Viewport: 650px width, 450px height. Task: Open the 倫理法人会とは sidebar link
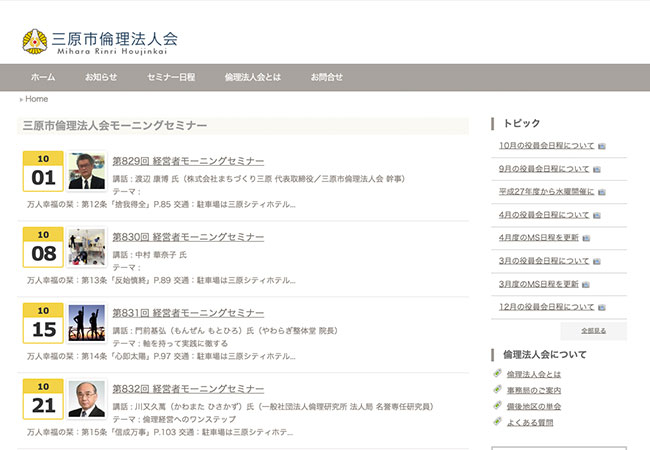click(534, 374)
